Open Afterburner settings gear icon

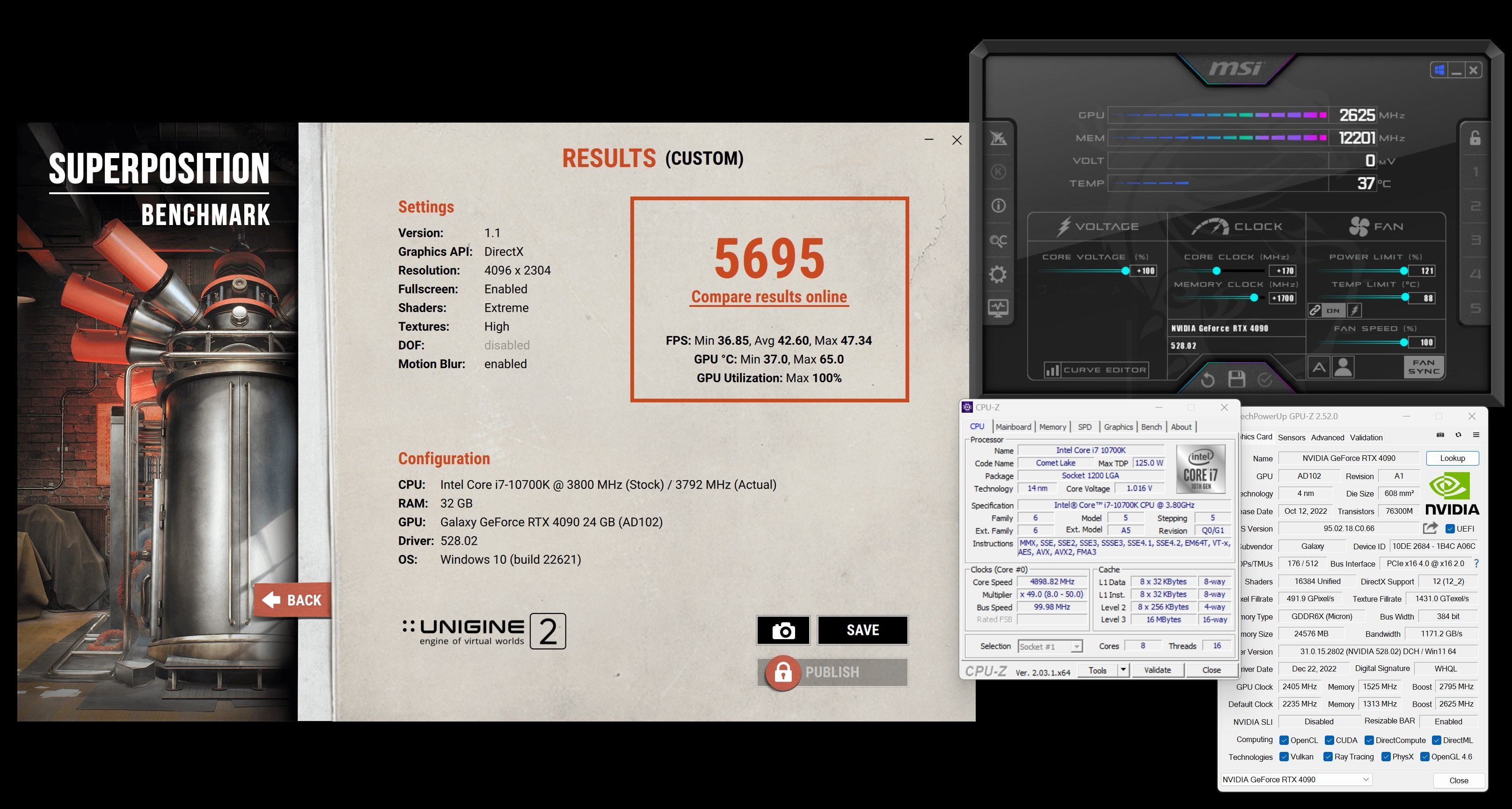(999, 274)
